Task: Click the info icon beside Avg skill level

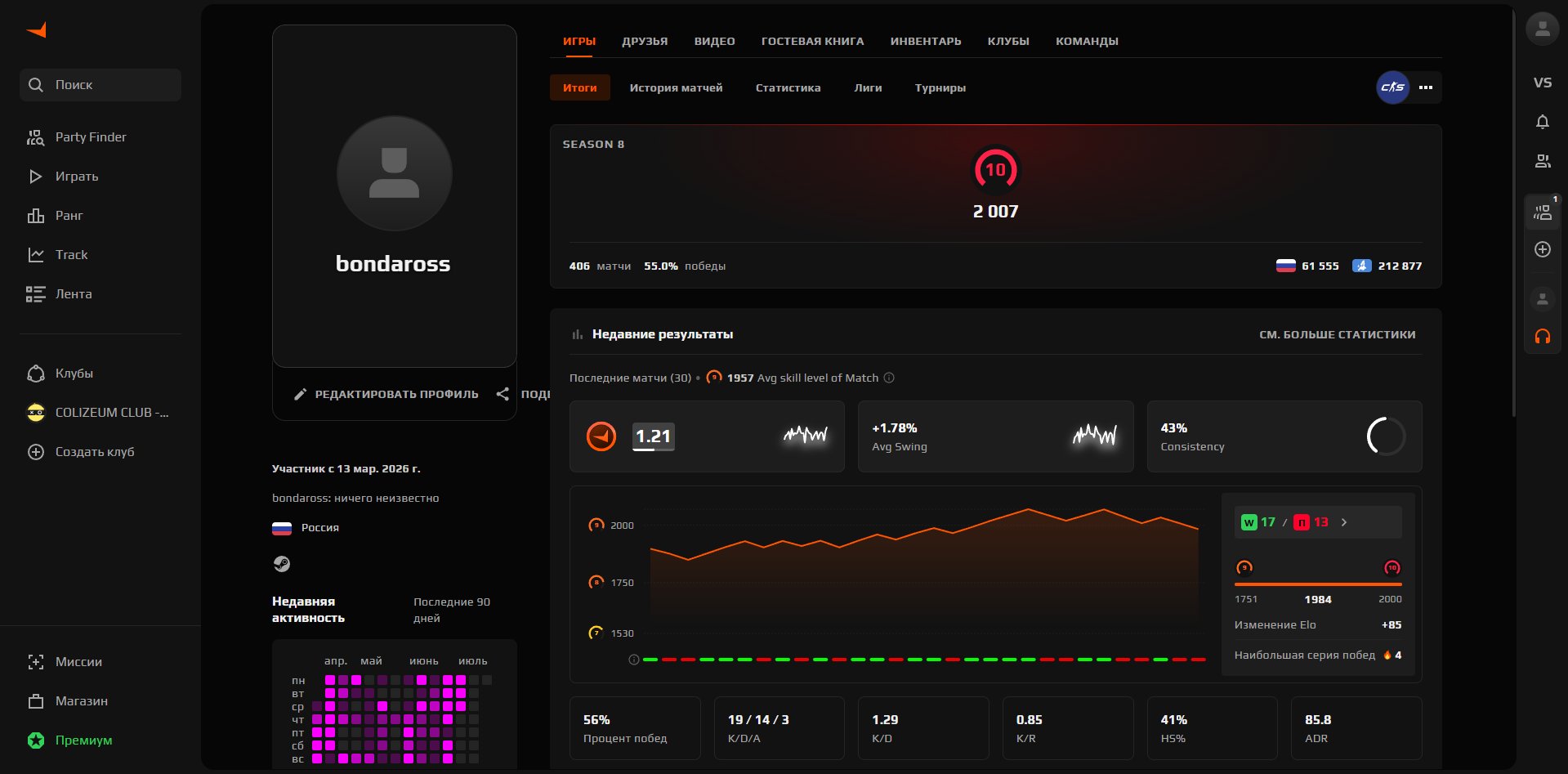Action: (889, 378)
